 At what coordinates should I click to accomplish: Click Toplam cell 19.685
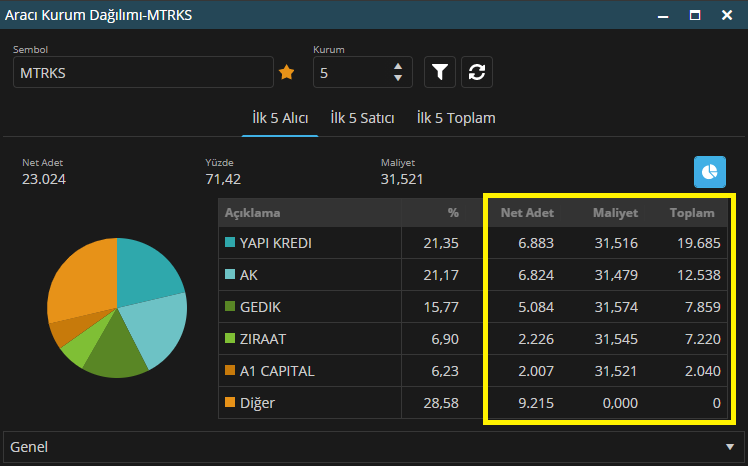point(699,243)
